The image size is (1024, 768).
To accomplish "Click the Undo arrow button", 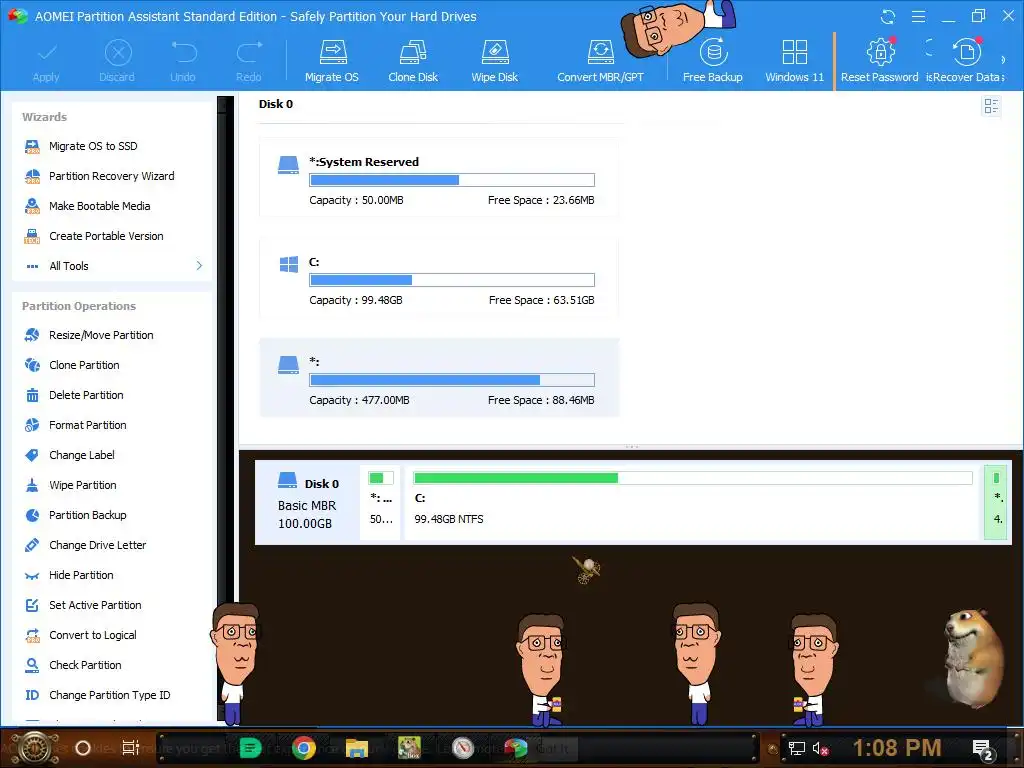I will (184, 61).
